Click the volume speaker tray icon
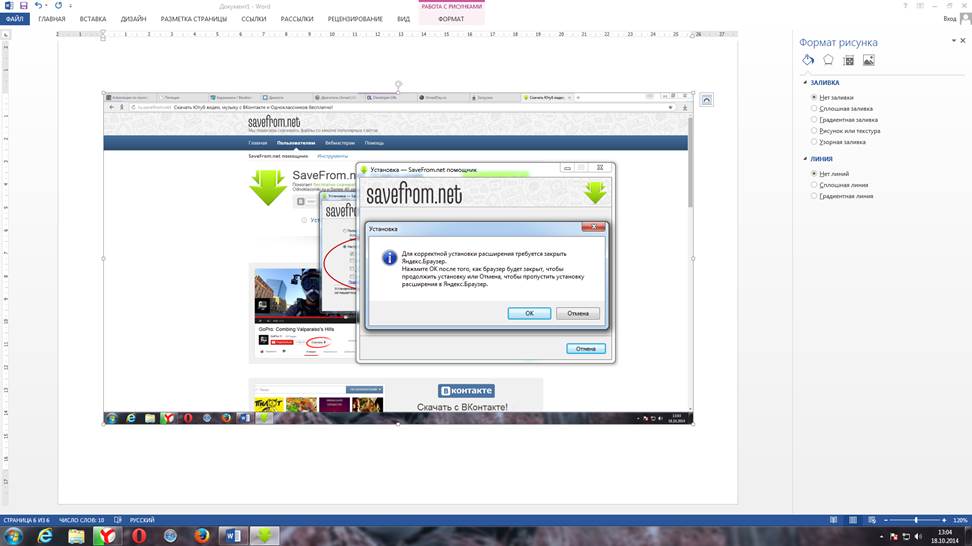 click(x=918, y=537)
